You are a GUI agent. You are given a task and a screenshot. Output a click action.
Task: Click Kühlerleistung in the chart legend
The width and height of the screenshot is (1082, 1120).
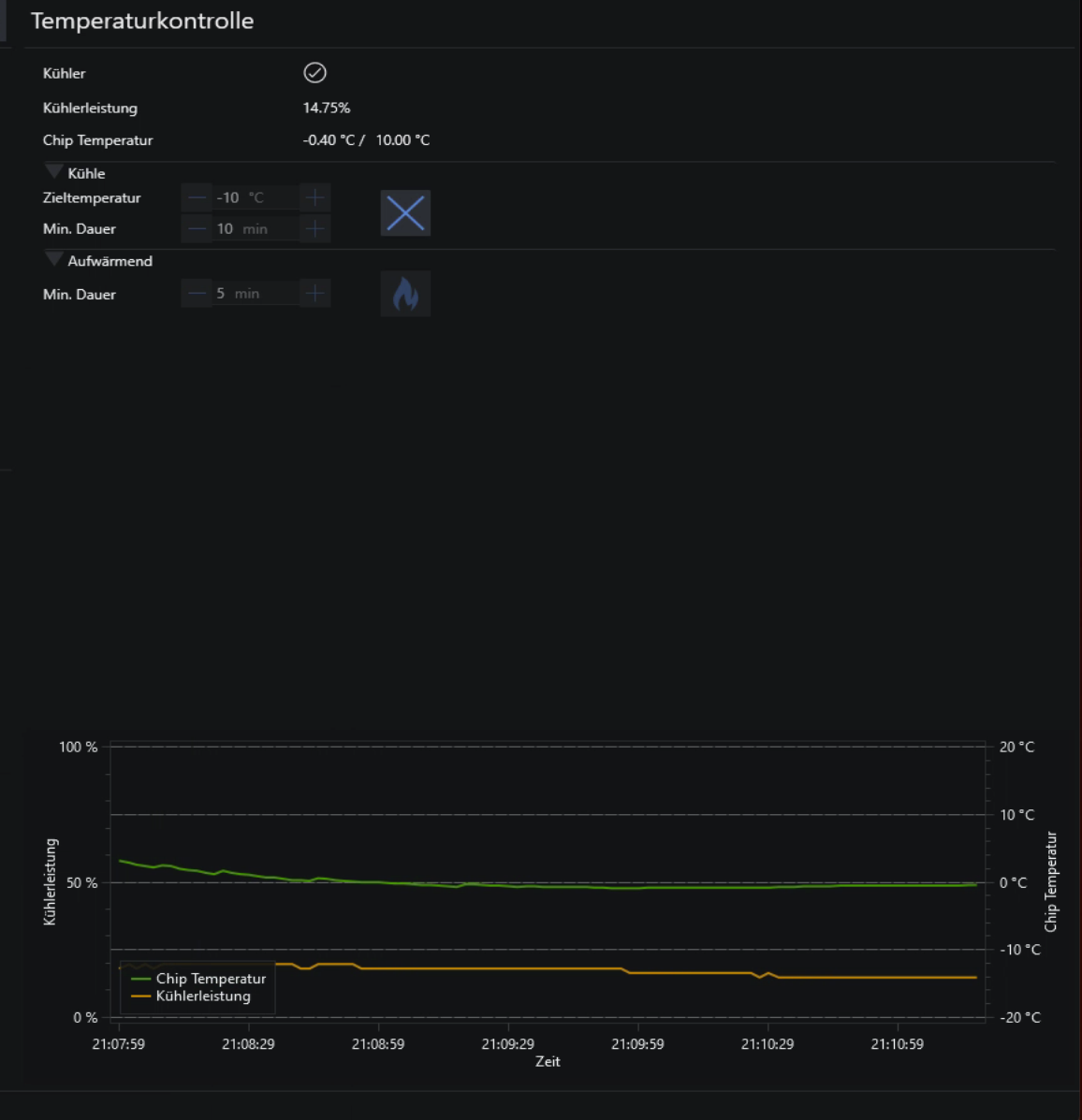203,996
